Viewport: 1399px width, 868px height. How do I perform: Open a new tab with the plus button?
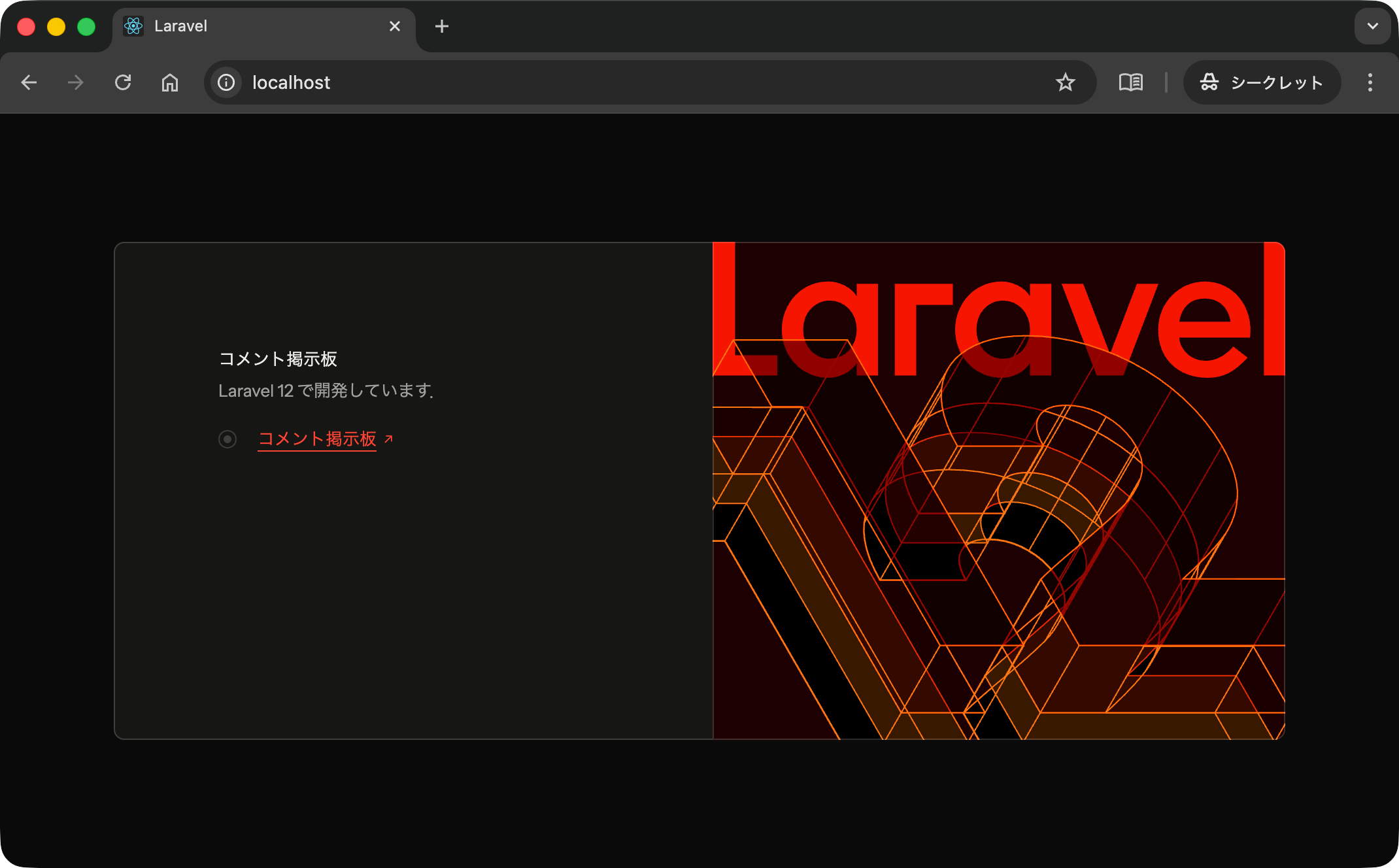click(x=441, y=26)
